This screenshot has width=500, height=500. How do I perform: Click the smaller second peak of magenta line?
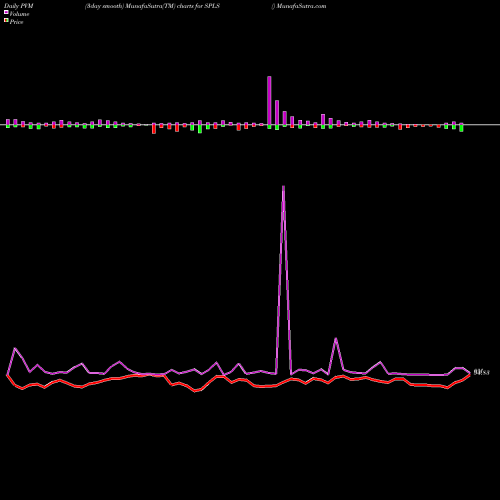pos(336,339)
